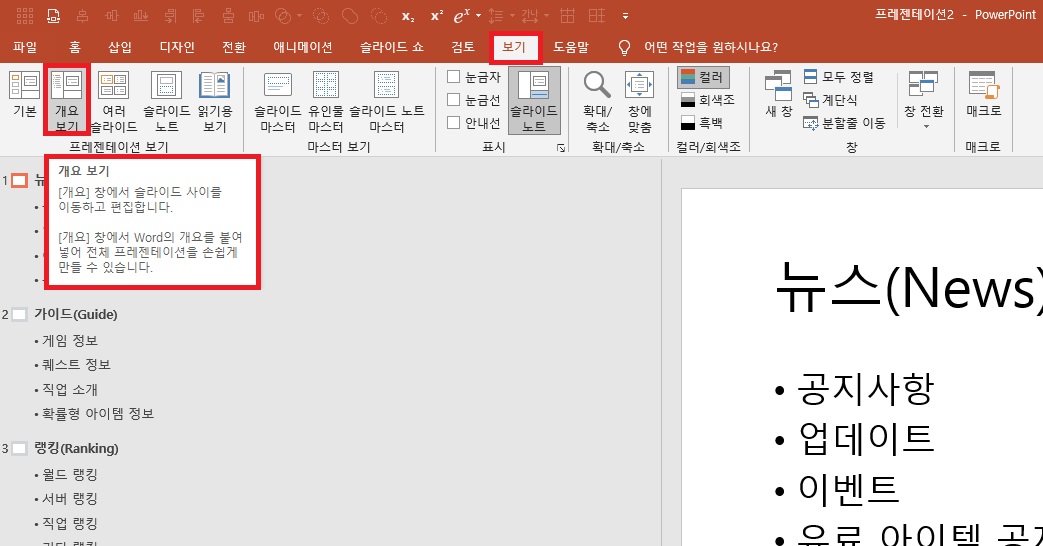Click the grid dots icon at title bar start
The width and height of the screenshot is (1043, 546).
pos(25,16)
